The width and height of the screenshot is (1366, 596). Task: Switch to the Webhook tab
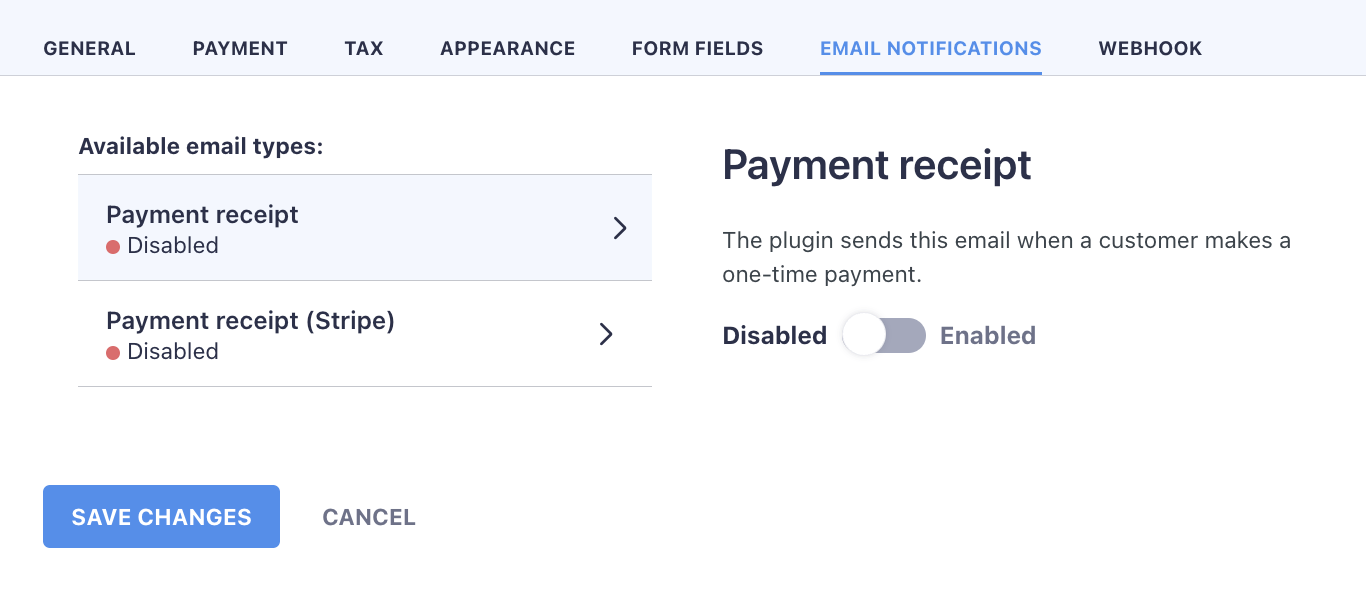point(1150,48)
